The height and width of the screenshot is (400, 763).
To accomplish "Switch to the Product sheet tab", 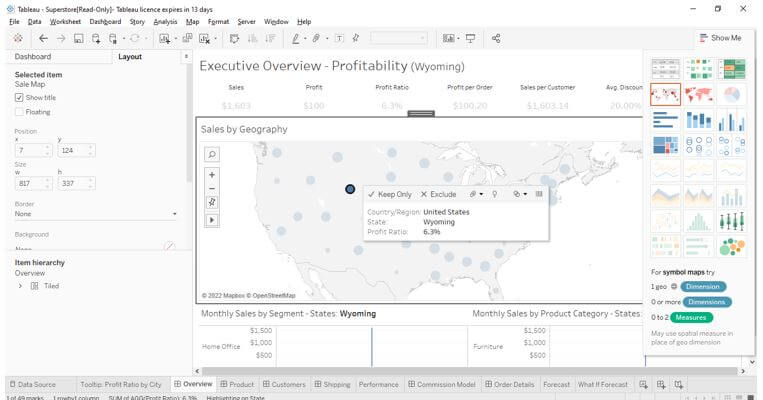I will tap(237, 384).
